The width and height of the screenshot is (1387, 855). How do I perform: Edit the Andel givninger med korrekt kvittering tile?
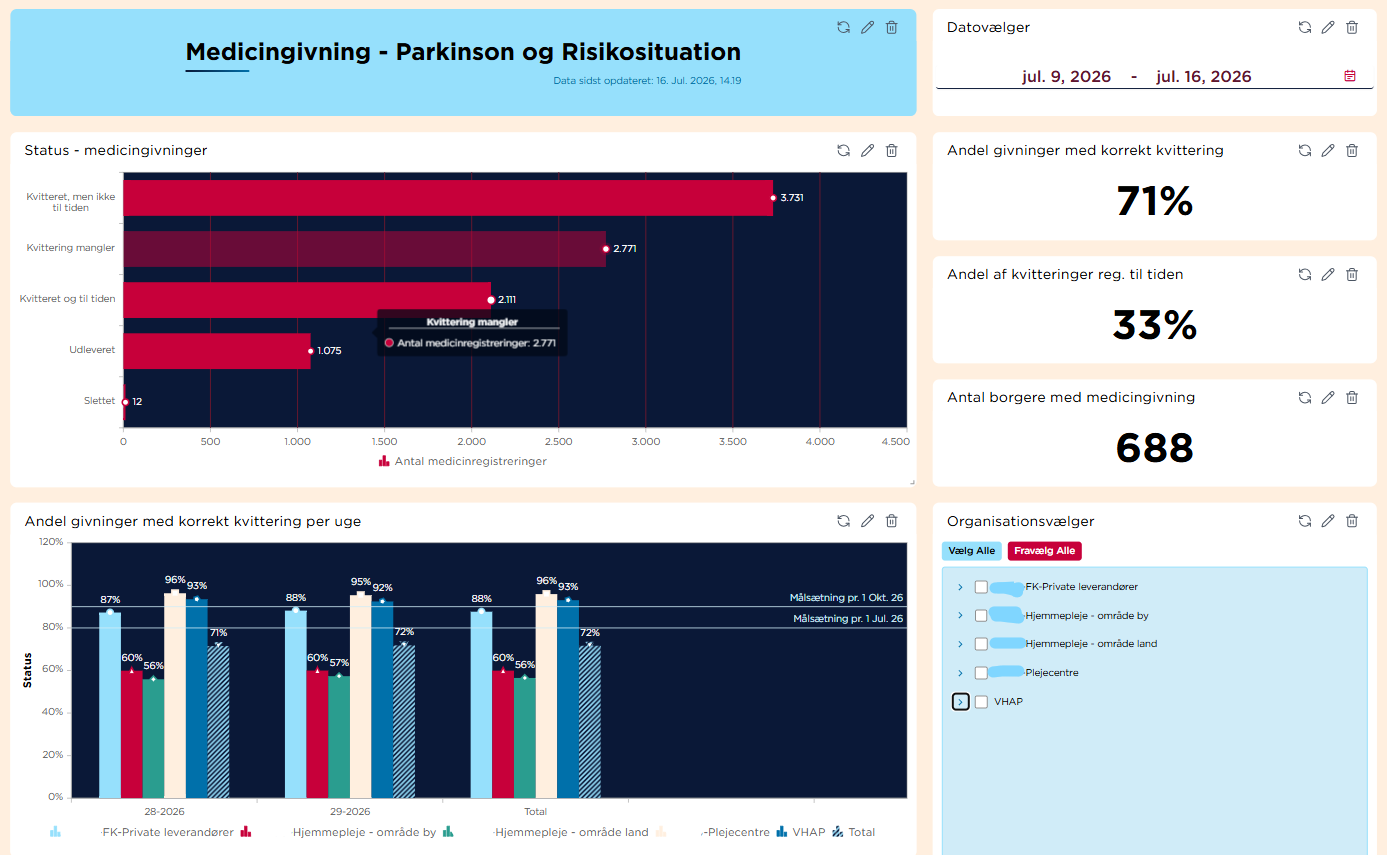pos(1328,150)
